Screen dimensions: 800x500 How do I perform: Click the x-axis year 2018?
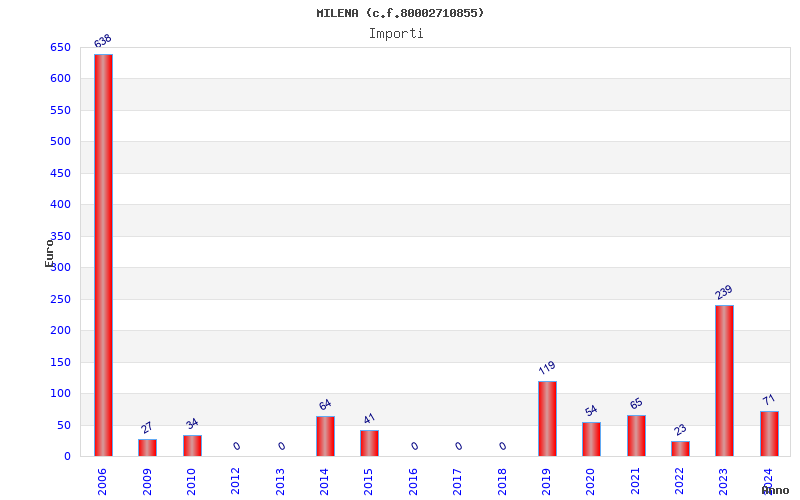(x=502, y=482)
